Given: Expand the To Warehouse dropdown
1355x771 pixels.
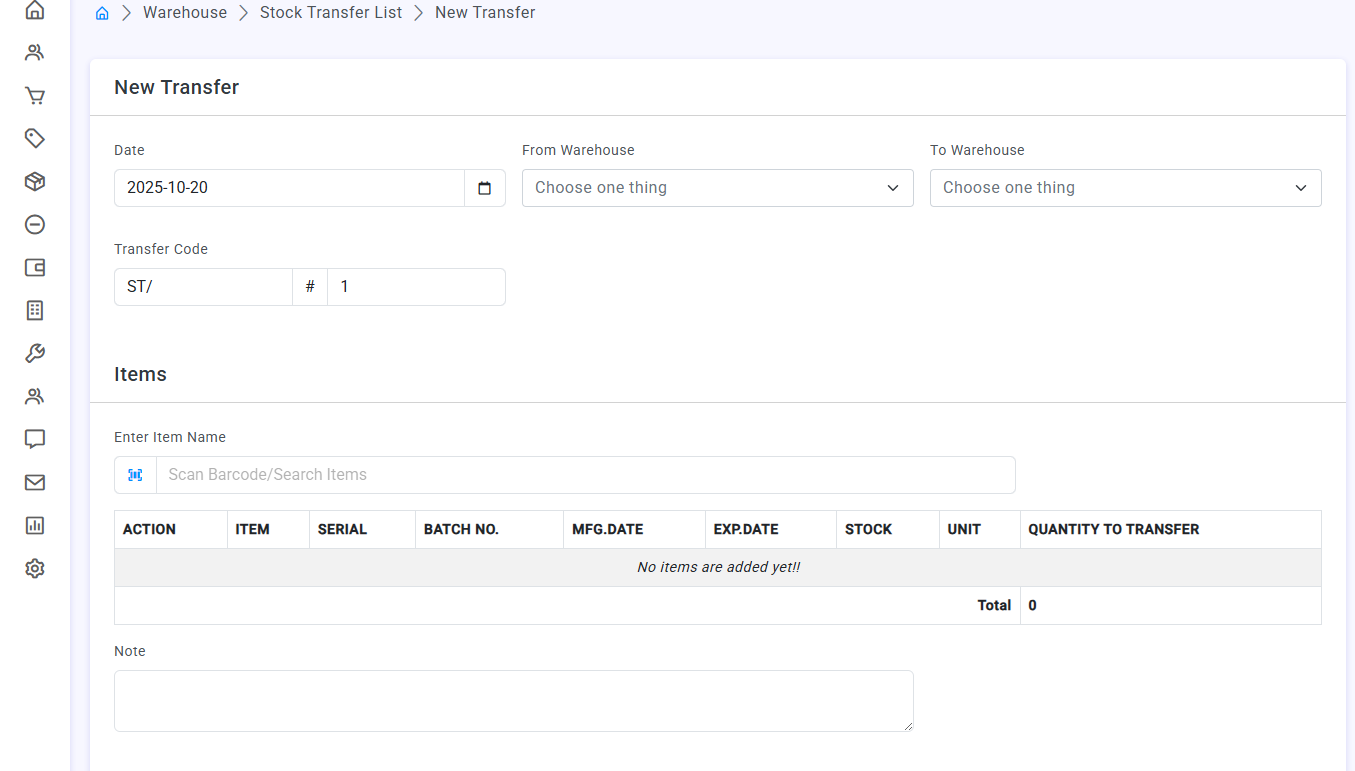Looking at the screenshot, I should click(x=1125, y=188).
